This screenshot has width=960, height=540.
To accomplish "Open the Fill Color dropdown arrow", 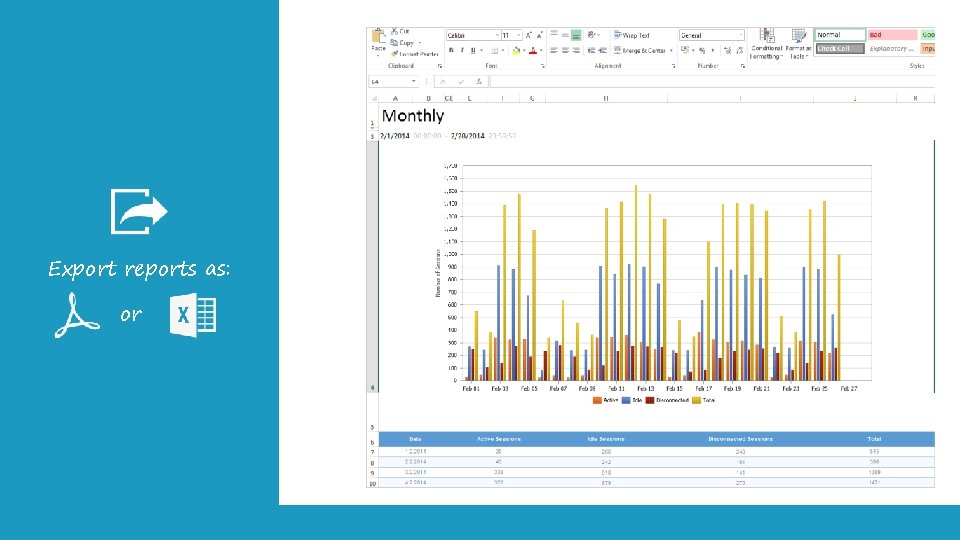I will 524,51.
